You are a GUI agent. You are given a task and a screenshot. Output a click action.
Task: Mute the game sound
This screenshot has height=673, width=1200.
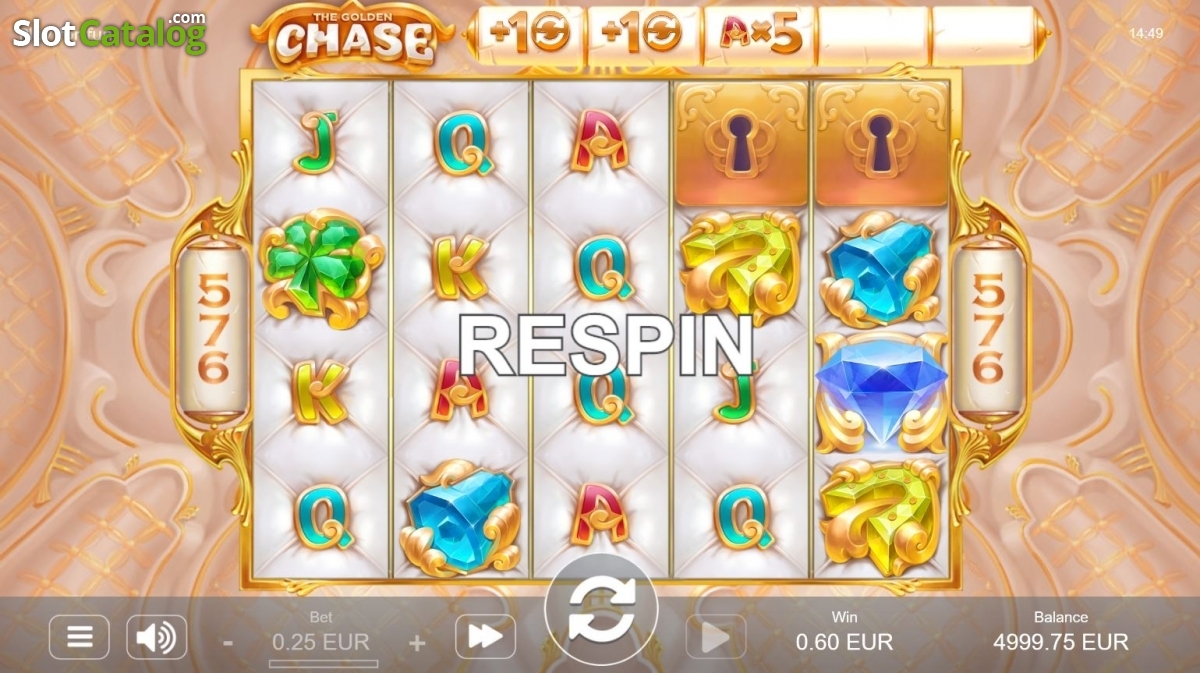coord(156,637)
